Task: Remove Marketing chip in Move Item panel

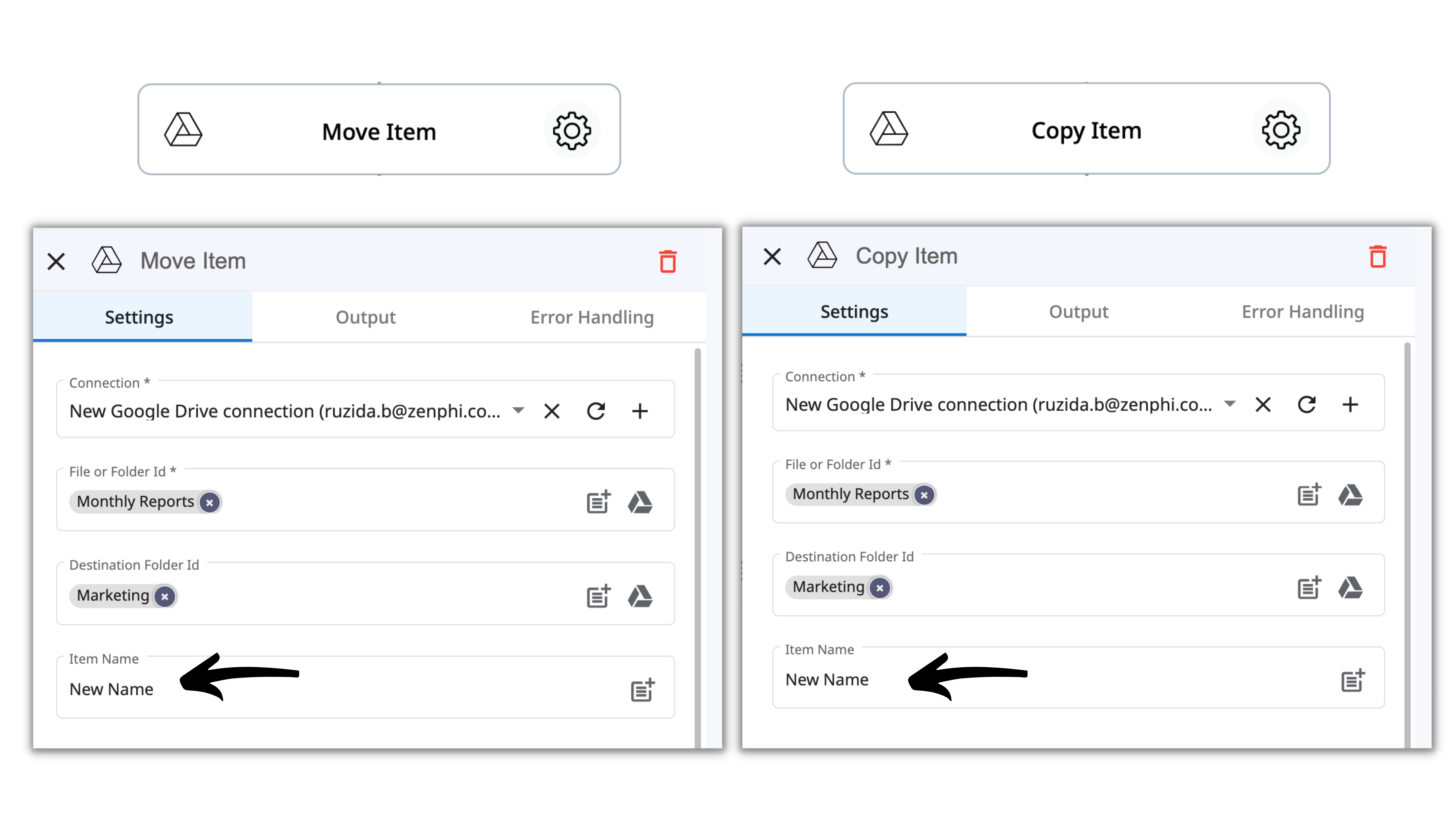Action: pos(165,596)
